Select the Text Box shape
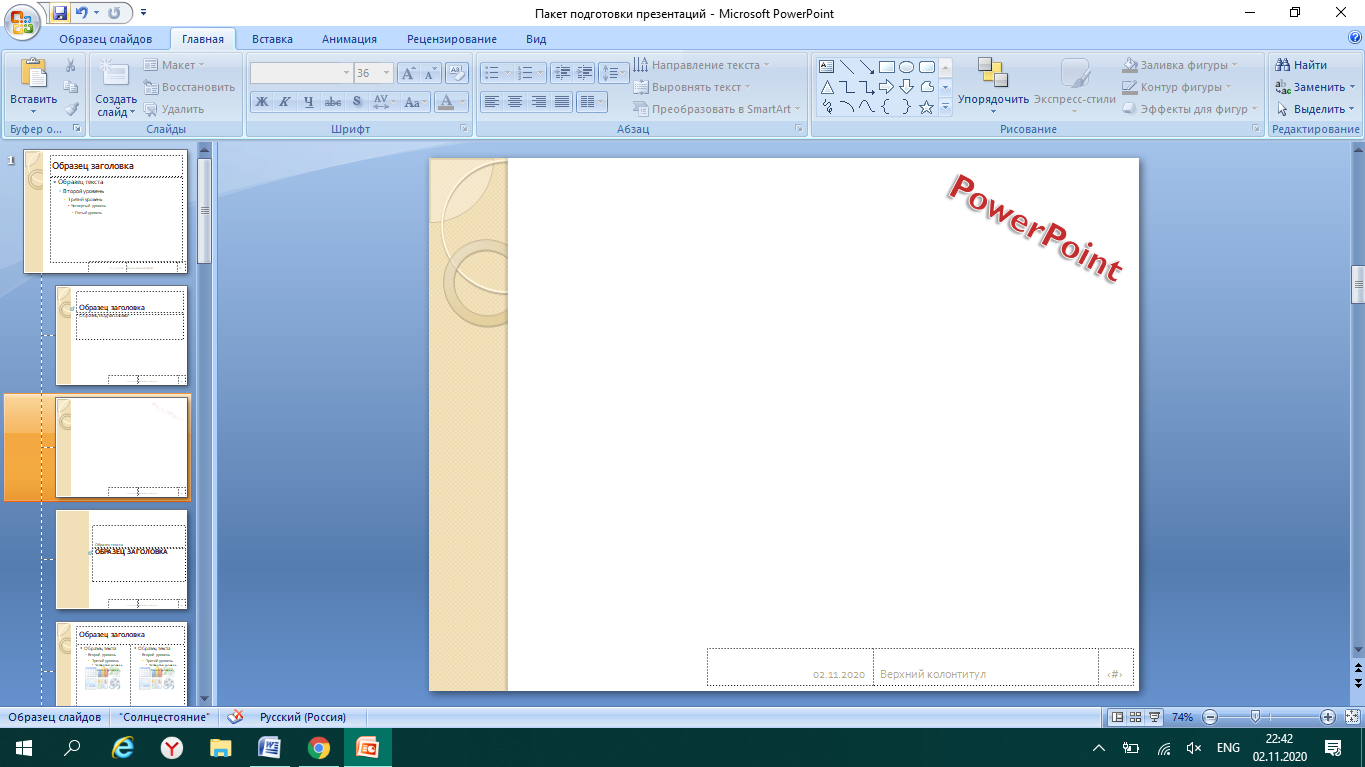Screen dimensions: 1365x767 [x=827, y=67]
